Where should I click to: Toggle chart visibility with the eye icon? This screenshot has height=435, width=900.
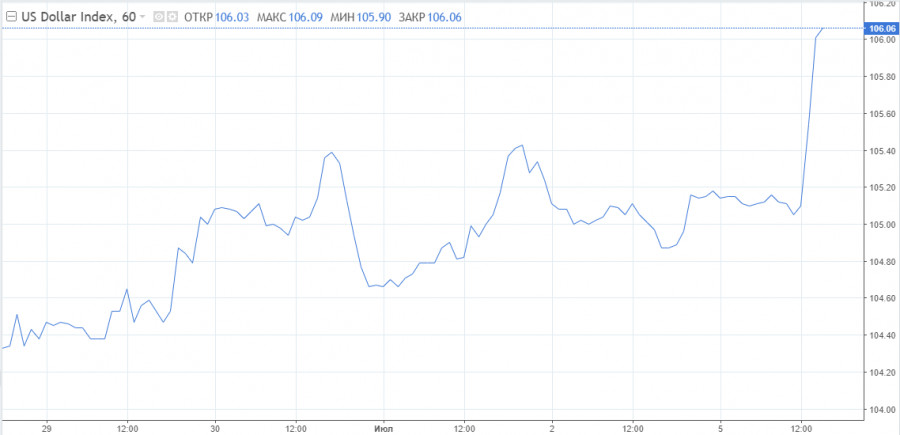click(159, 17)
